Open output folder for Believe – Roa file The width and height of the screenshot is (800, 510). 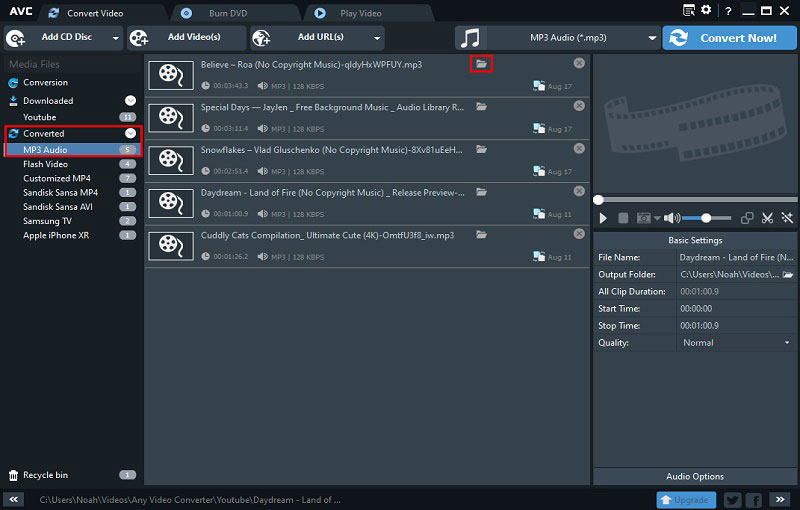[x=481, y=64]
